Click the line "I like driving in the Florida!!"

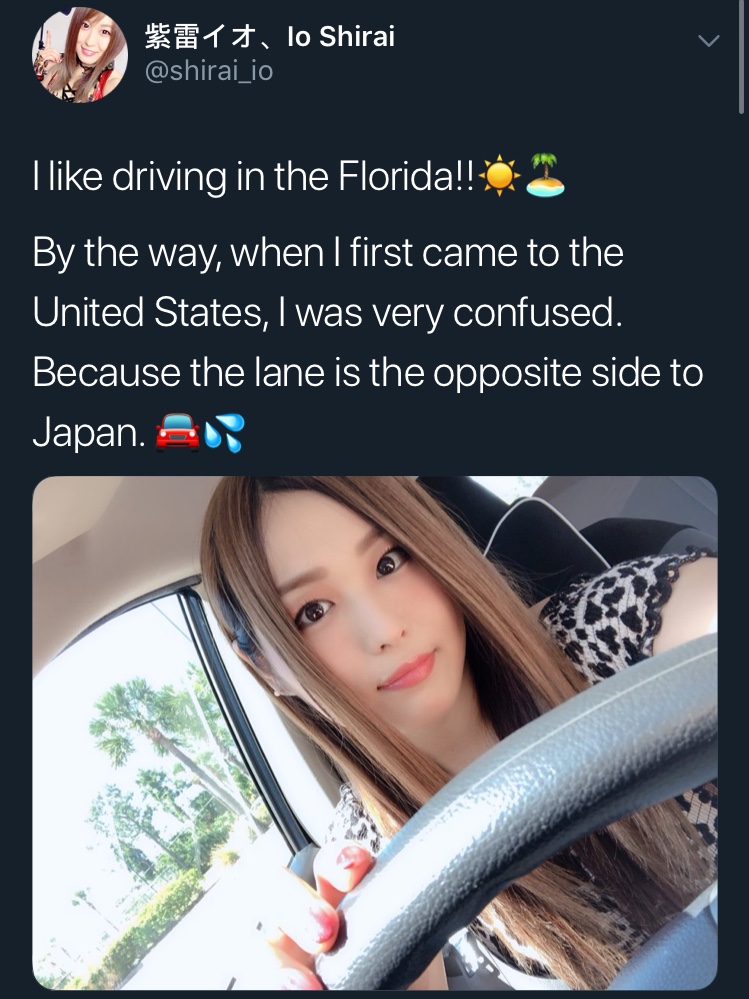click(x=253, y=176)
